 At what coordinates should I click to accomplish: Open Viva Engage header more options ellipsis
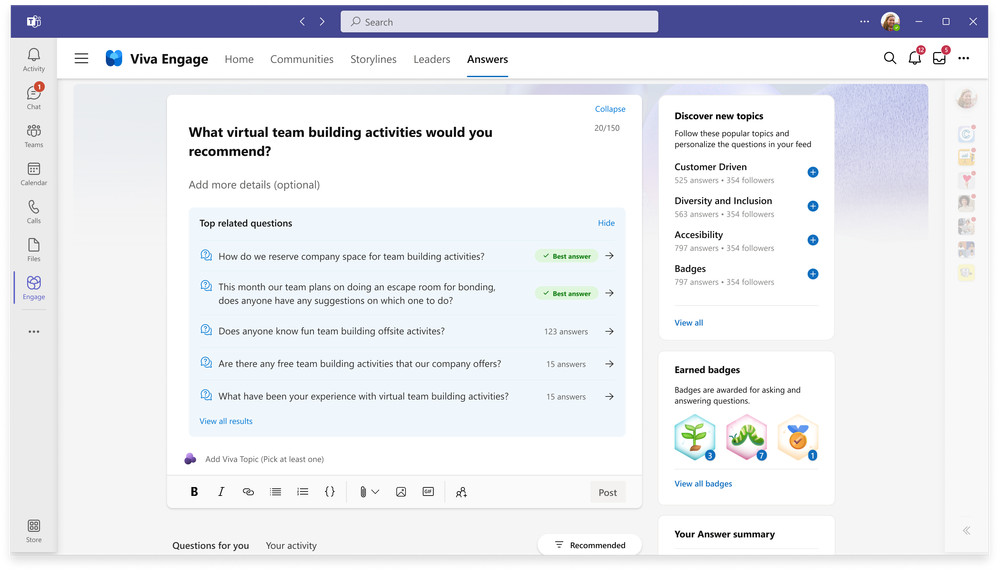[963, 58]
